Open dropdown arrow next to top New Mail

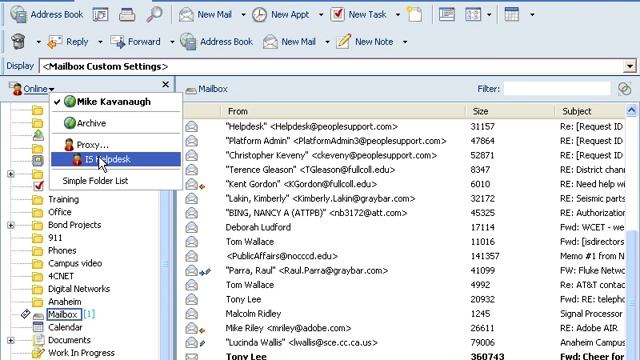(x=243, y=15)
